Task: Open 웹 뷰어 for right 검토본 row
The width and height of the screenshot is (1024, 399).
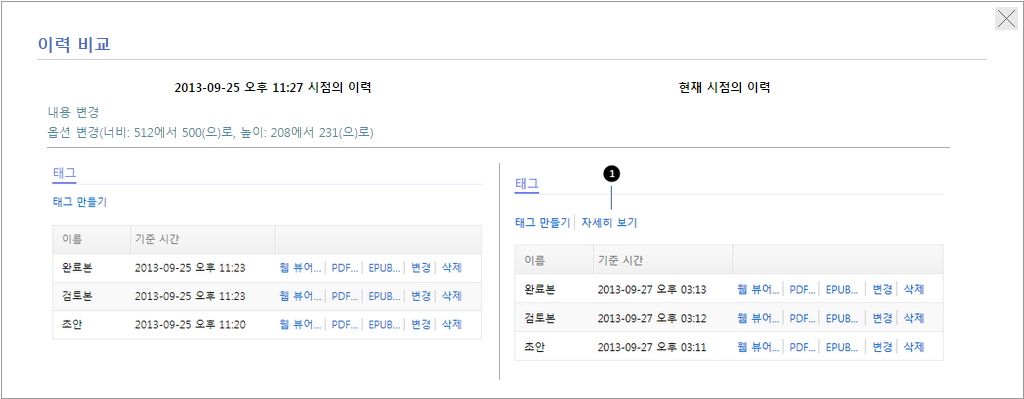Action: pyautogui.click(x=759, y=318)
